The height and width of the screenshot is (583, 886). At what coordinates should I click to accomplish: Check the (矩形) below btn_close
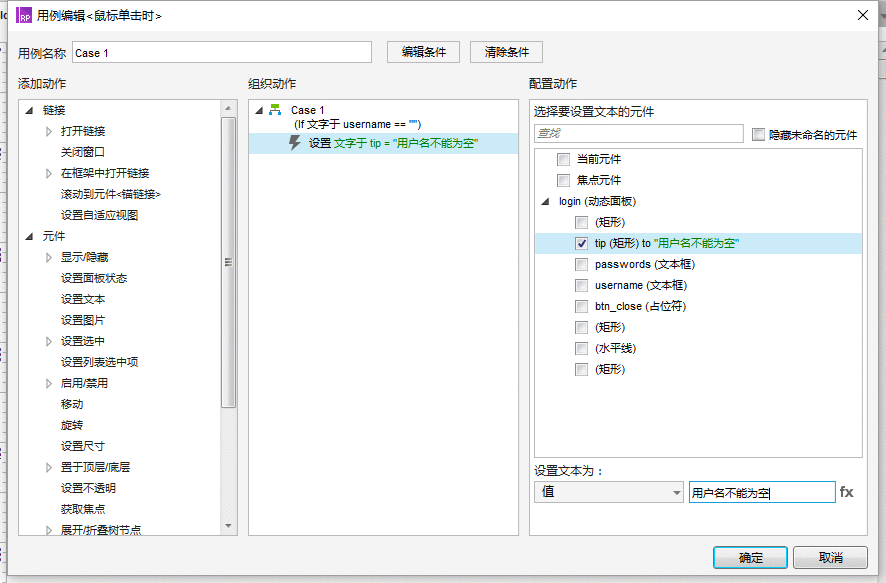tap(581, 327)
